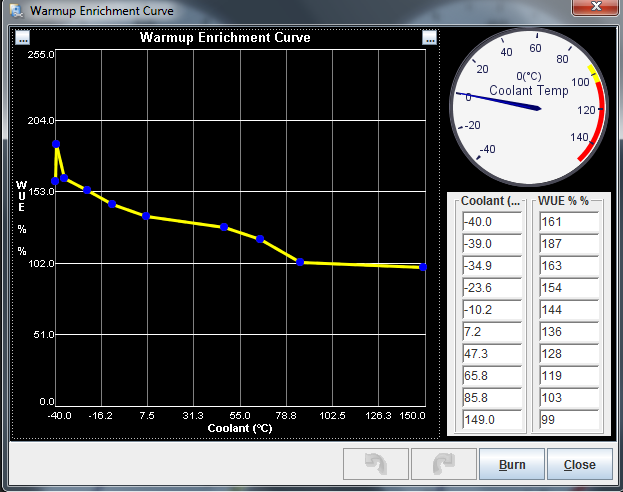
Task: Select the Coolant field showing 65.8
Action: coord(492,376)
